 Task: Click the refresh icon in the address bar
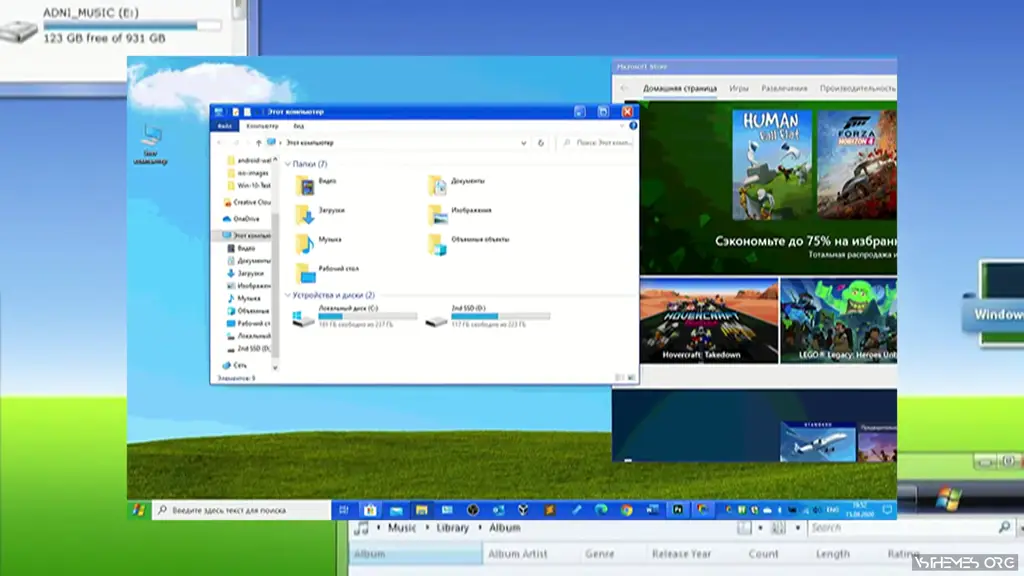coord(541,142)
